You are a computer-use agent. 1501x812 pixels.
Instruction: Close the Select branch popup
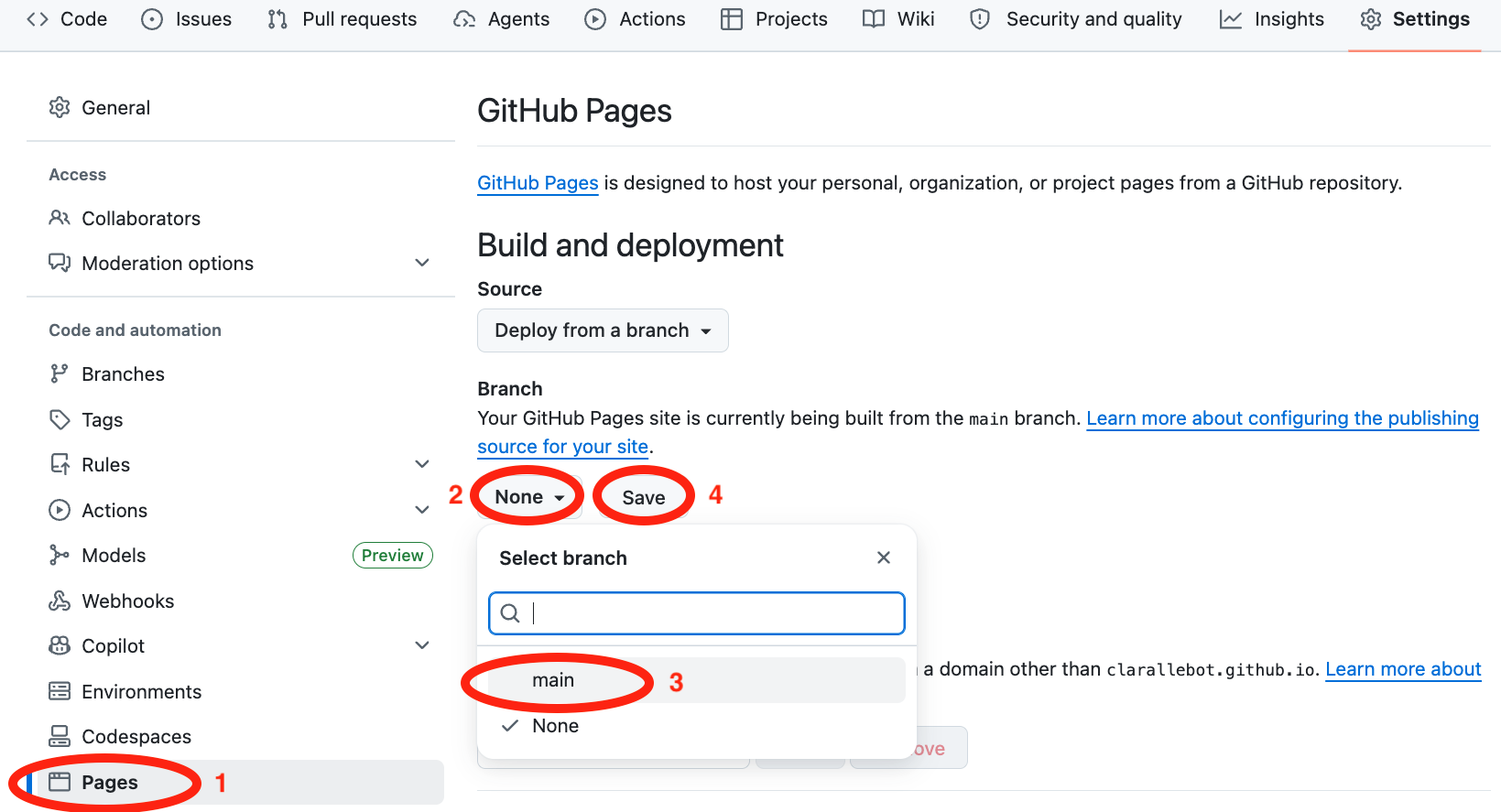coord(884,558)
